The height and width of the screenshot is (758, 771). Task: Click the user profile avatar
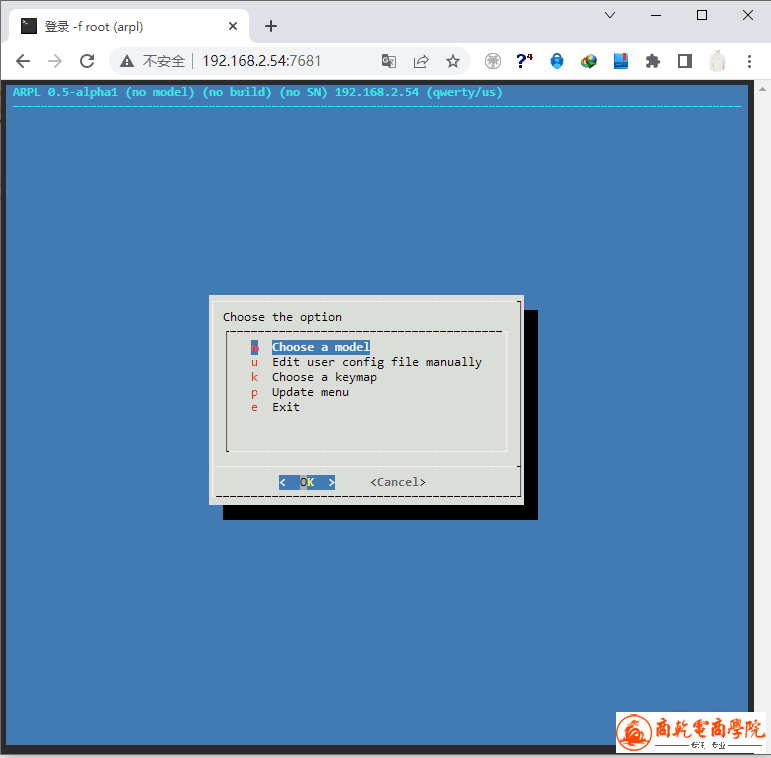point(717,61)
